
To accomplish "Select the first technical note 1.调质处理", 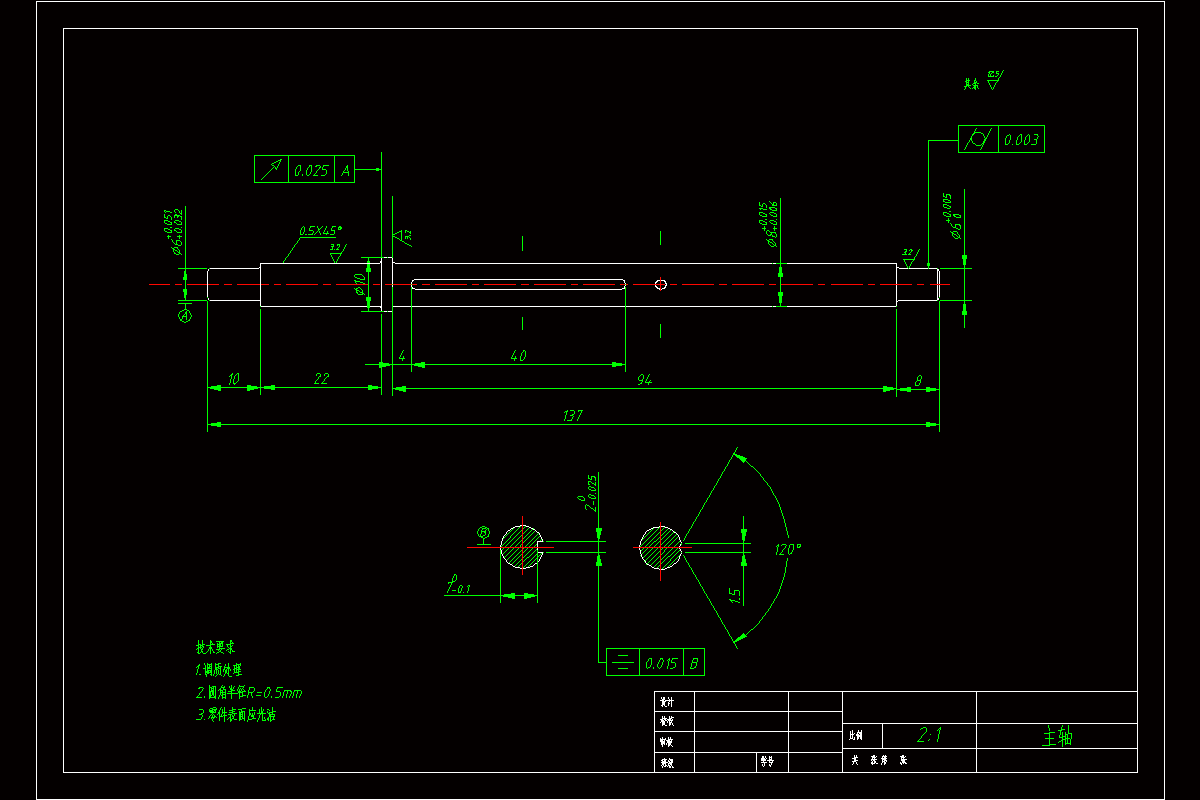I will [218, 670].
